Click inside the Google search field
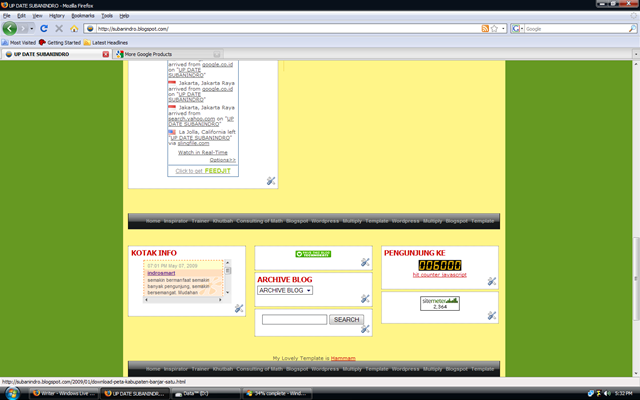 point(576,29)
